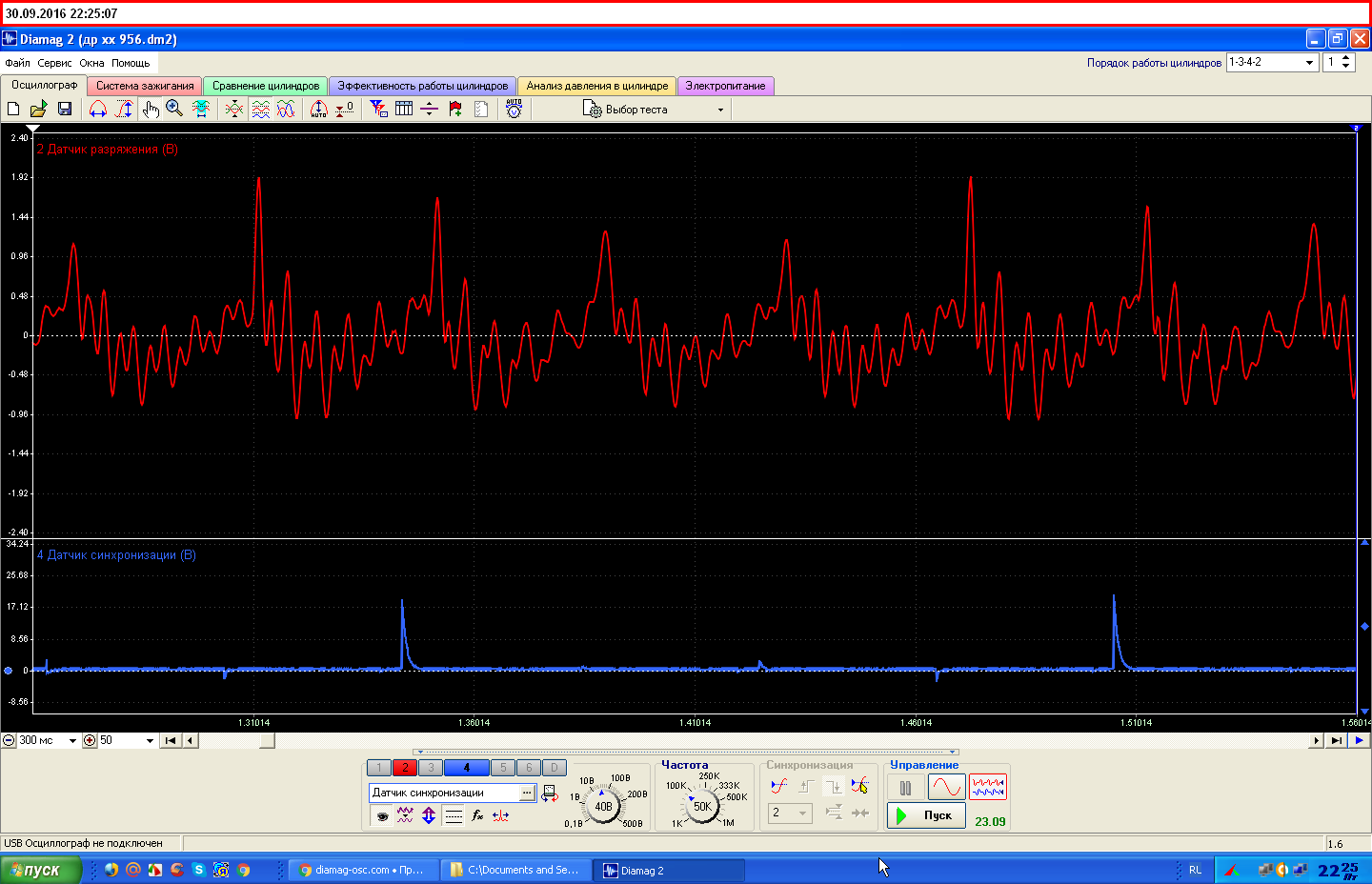This screenshot has width=1372, height=884.
Task: Open the filter funnel tool
Action: [x=379, y=109]
